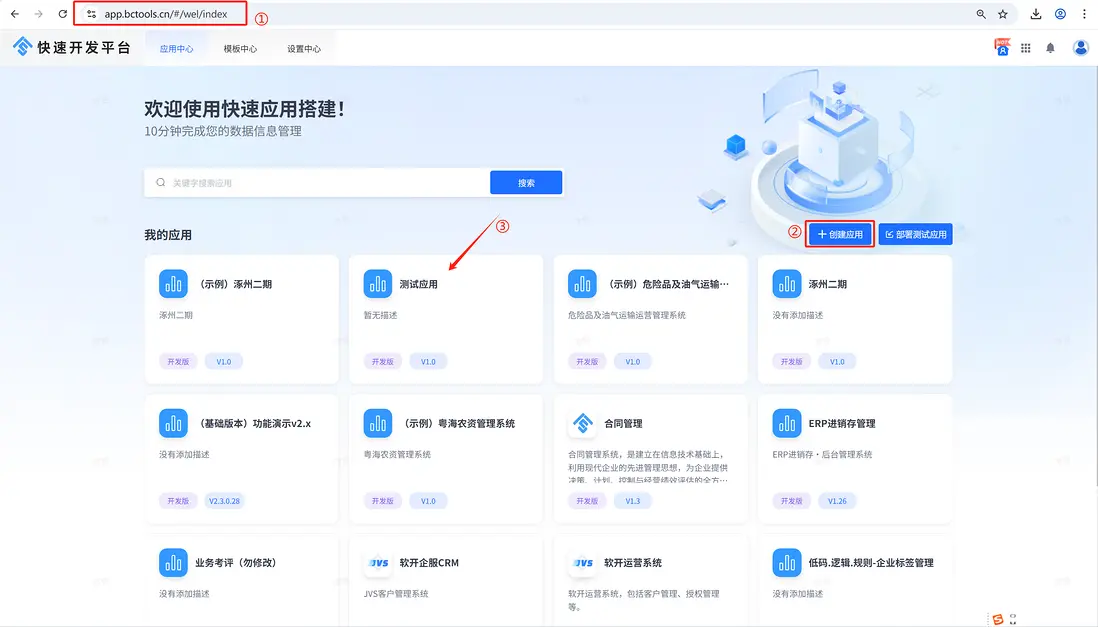Click the 危险品及油气运输运营管理系统 description
The height and width of the screenshot is (627, 1098).
click(x=627, y=315)
